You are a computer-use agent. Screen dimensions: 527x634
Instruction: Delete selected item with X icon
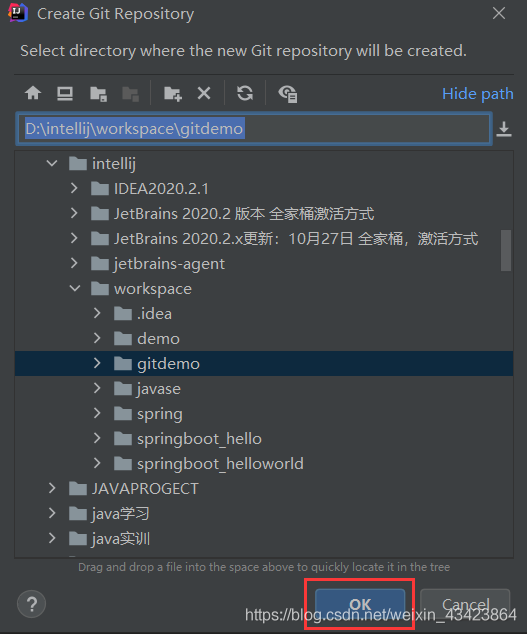(204, 93)
